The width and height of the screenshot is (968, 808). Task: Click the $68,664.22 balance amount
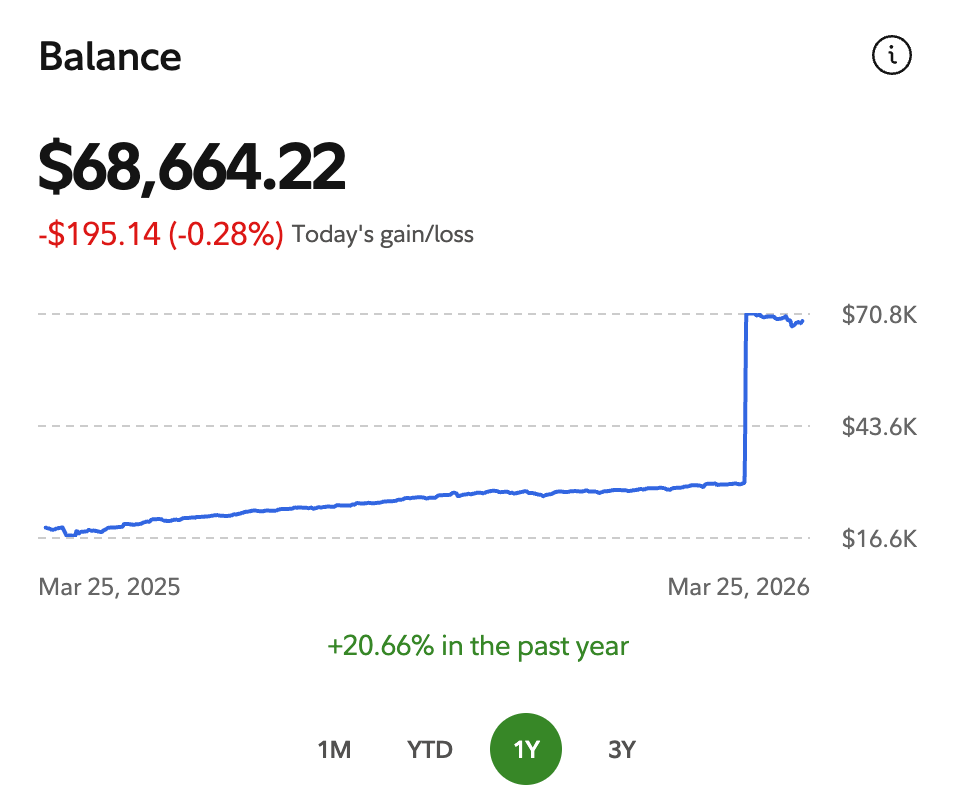192,166
